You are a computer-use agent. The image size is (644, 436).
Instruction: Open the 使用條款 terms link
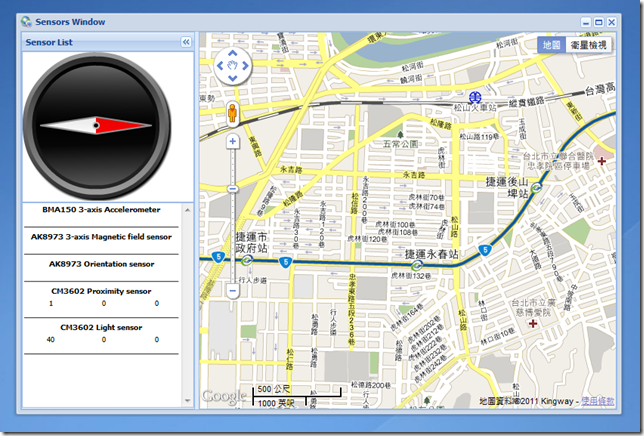(598, 401)
